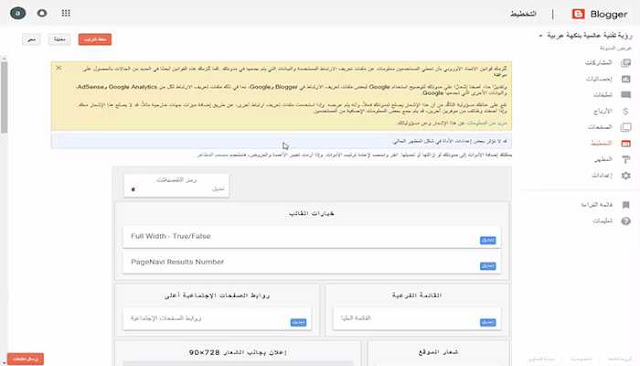
Task: Close the yellow EU cookie notice
Action: (59, 68)
